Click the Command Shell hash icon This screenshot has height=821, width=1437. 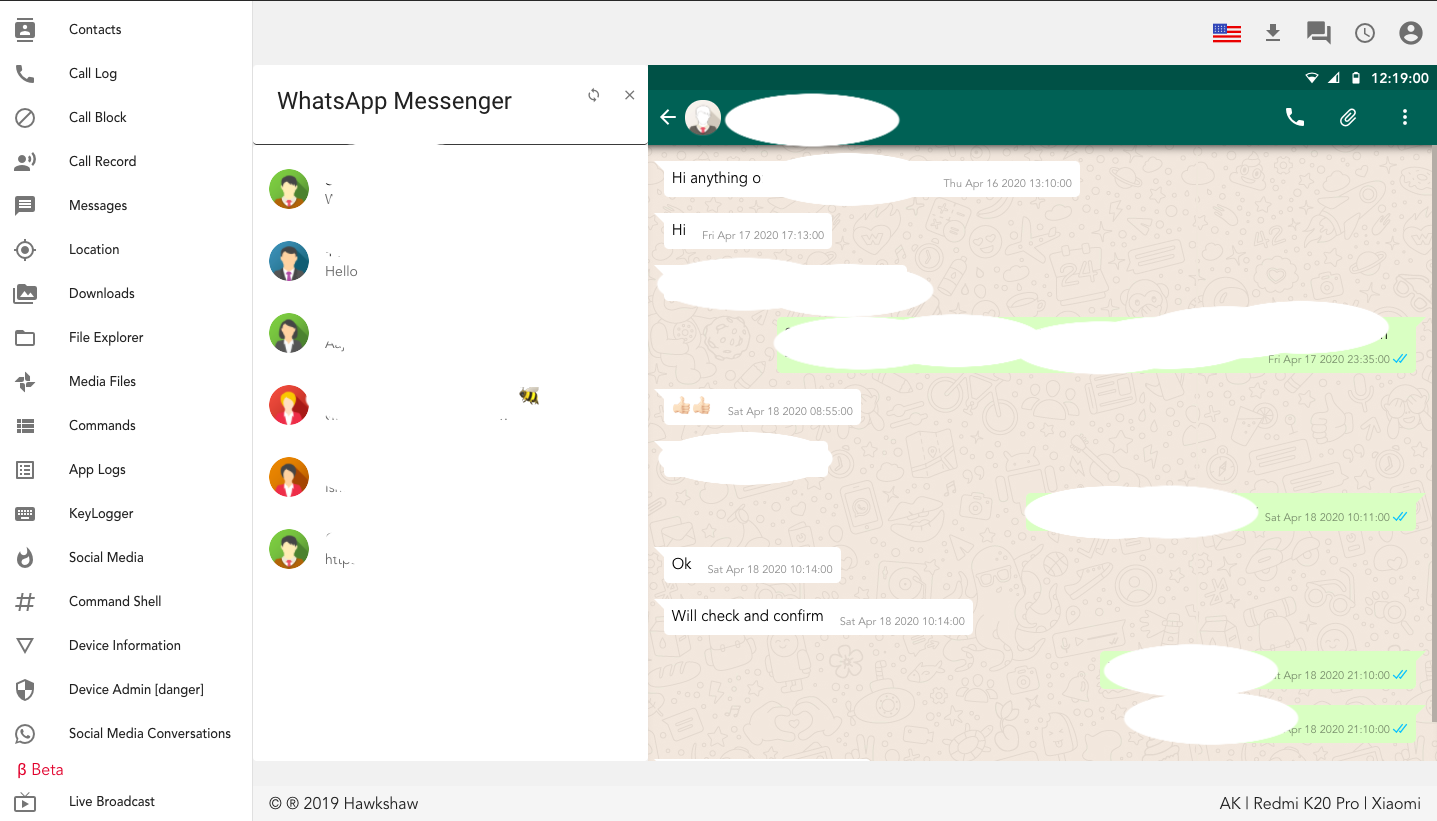pos(25,602)
